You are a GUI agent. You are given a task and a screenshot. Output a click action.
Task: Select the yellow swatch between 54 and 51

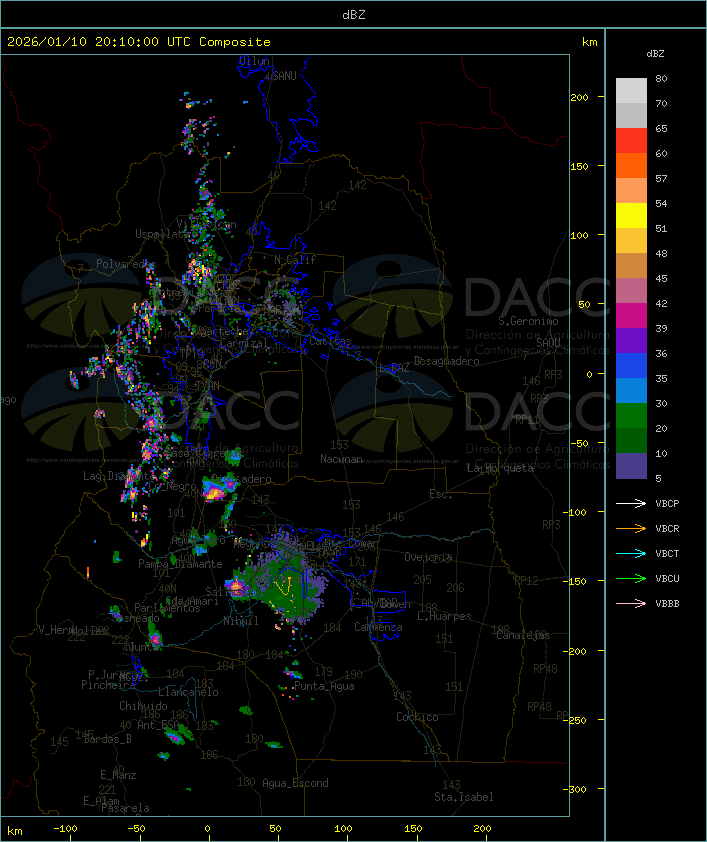631,216
